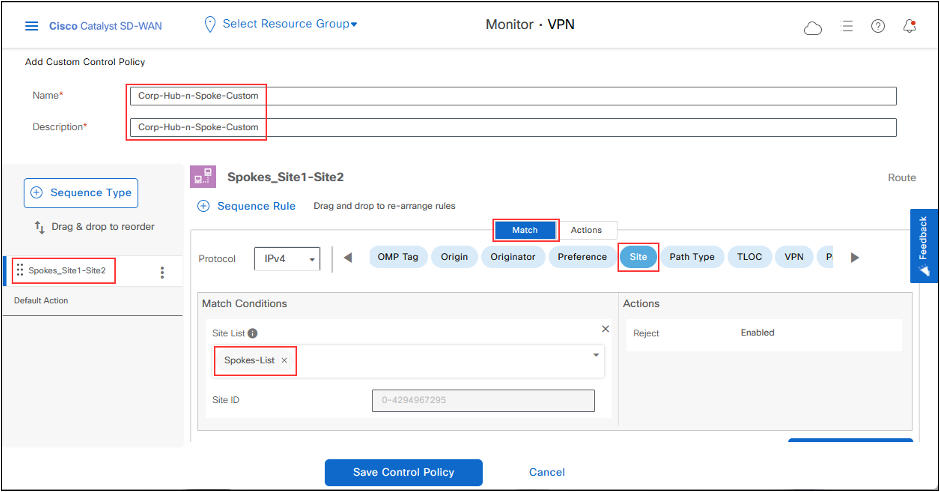Click the Site ID input field
This screenshot has height=492, width=940.
483,400
